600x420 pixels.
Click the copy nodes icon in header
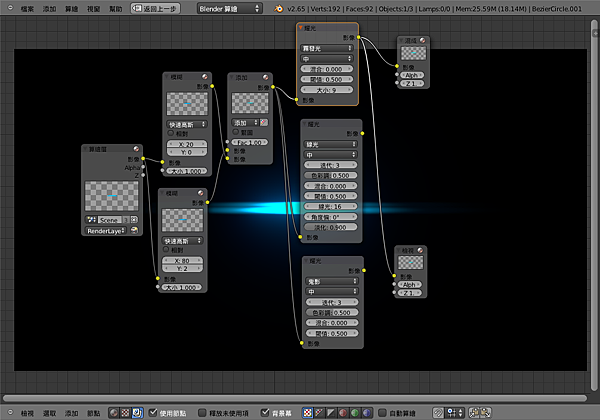point(474,413)
